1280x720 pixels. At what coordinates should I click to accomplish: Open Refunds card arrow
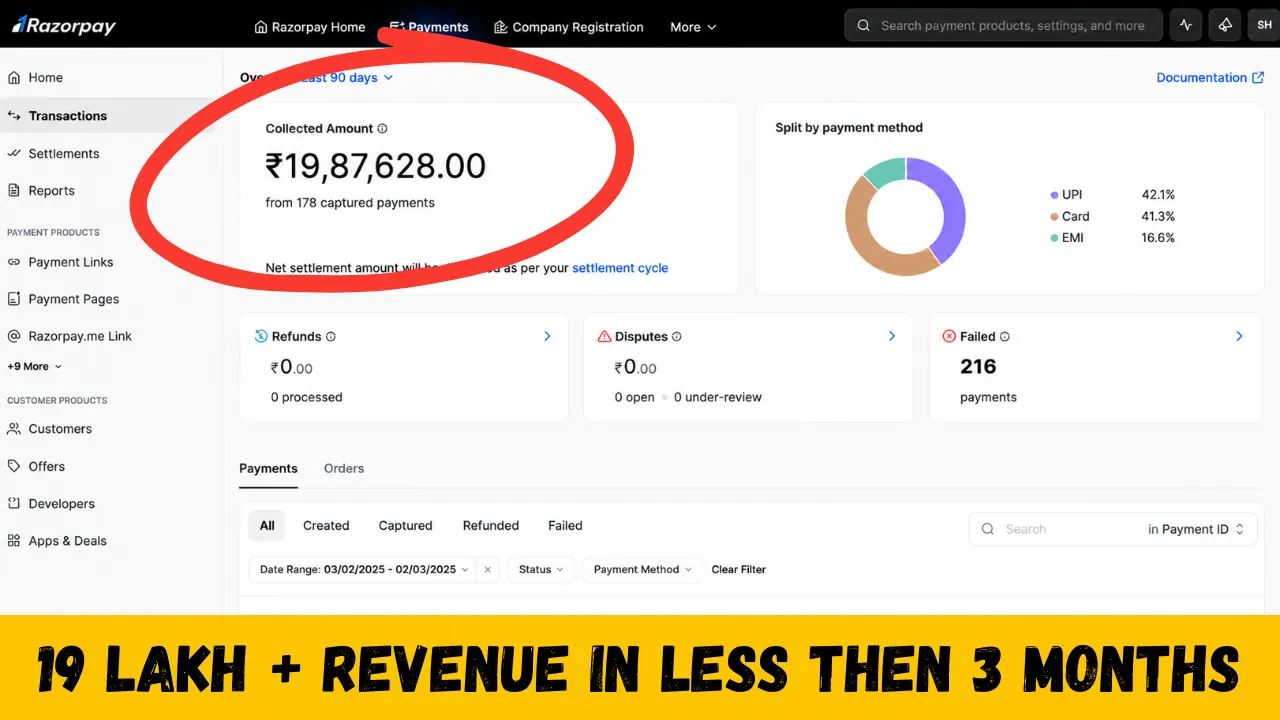tap(547, 337)
